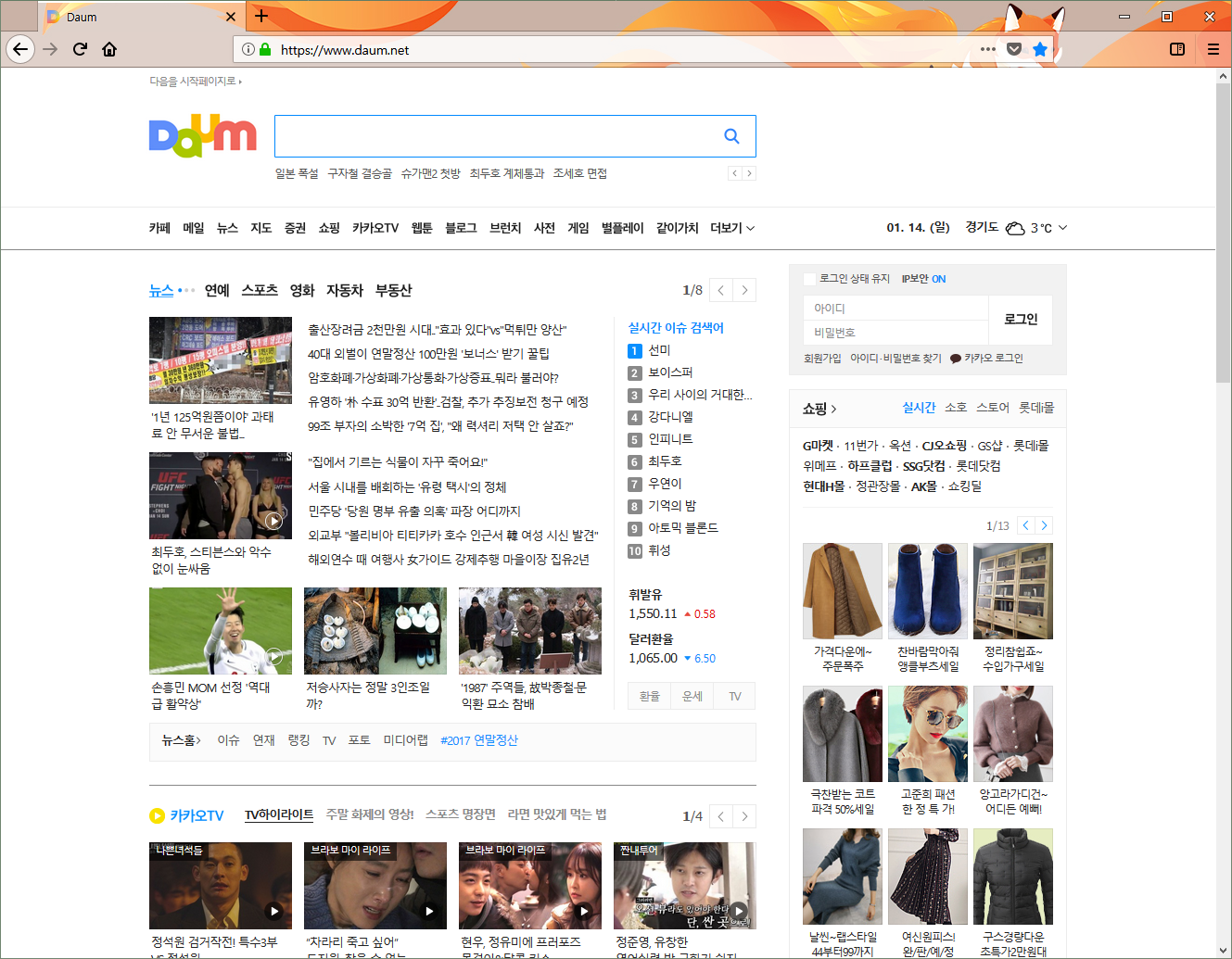Show site information icon in address bar
This screenshot has height=959, width=1232.
coord(248,49)
